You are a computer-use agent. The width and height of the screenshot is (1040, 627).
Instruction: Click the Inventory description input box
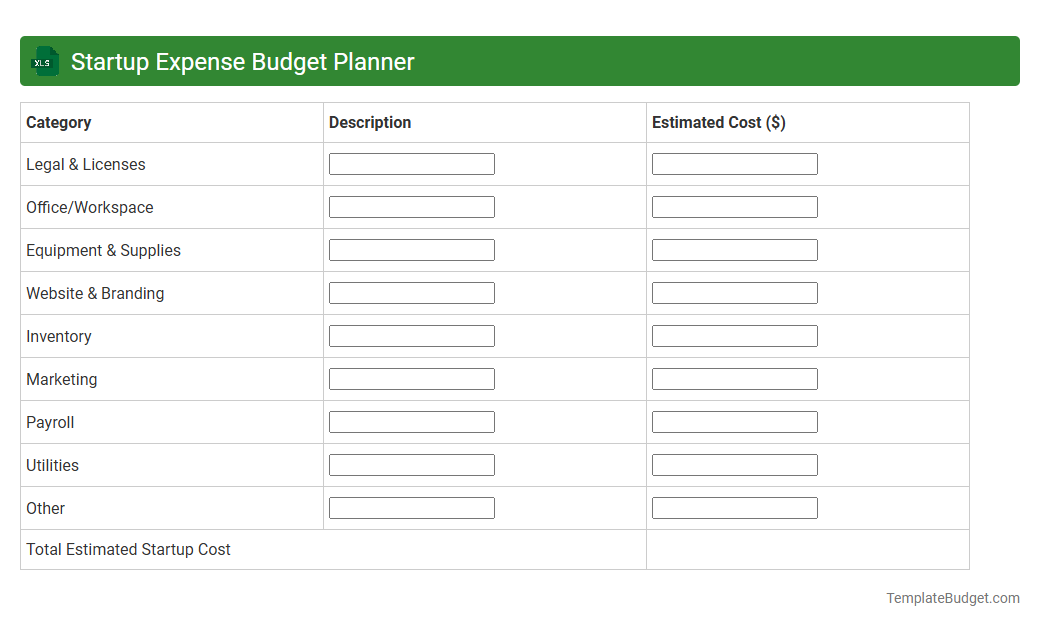tap(411, 335)
